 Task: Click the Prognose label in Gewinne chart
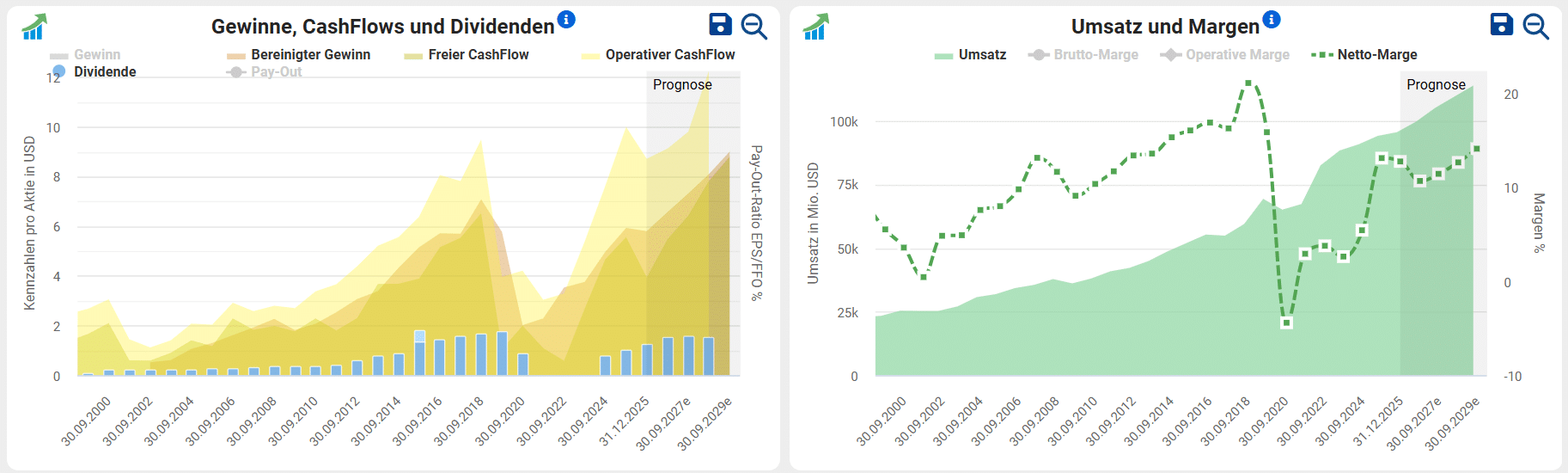682,84
